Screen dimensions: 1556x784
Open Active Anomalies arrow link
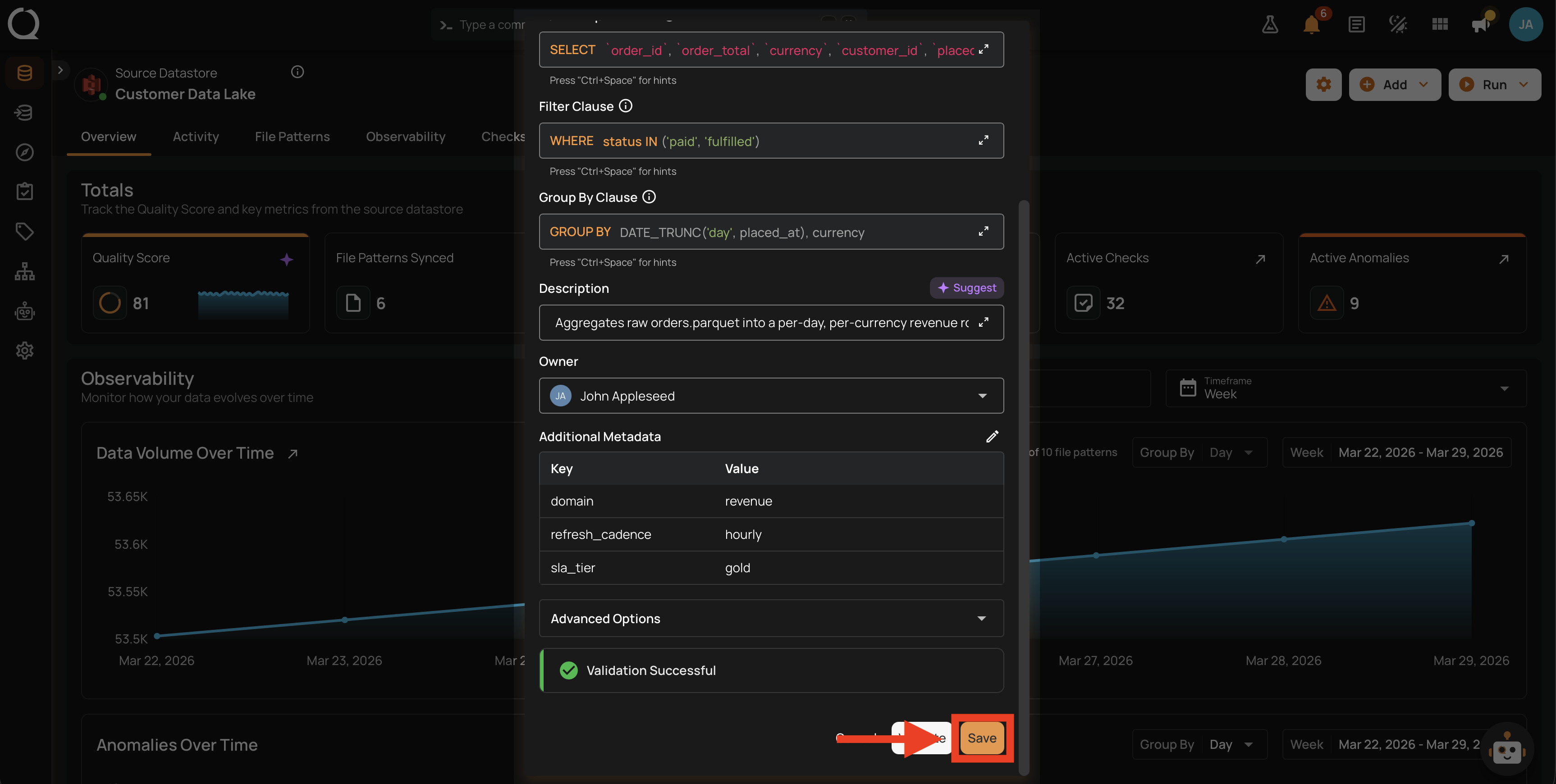click(1503, 259)
